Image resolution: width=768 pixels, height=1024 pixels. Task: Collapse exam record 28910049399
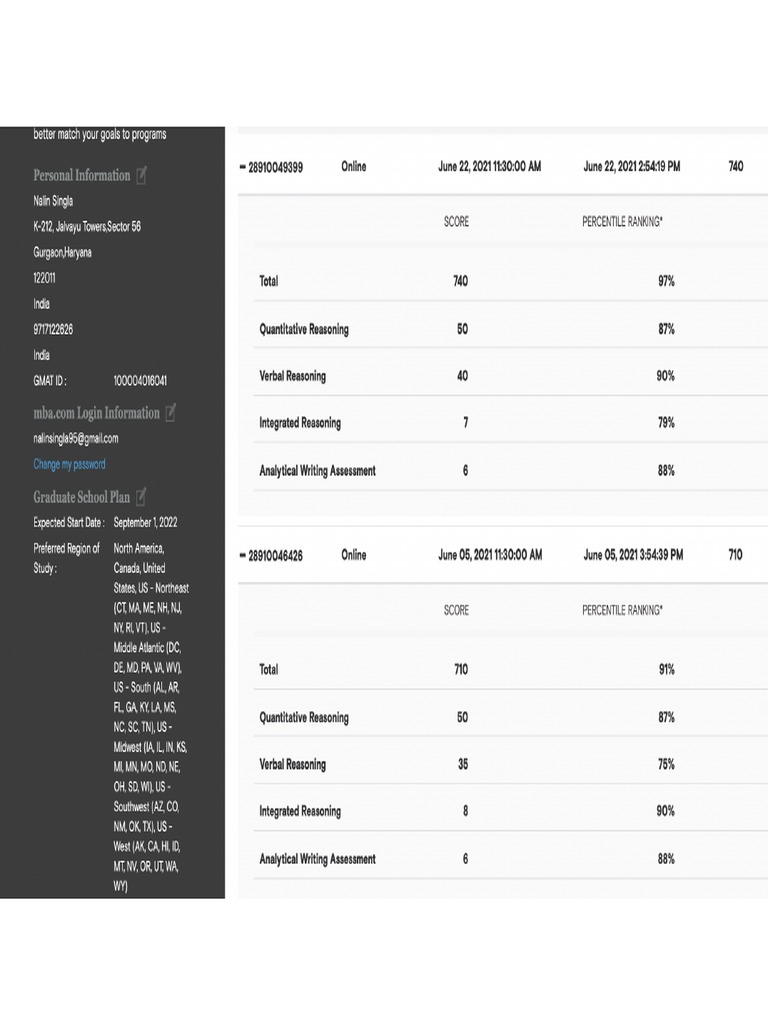(242, 167)
